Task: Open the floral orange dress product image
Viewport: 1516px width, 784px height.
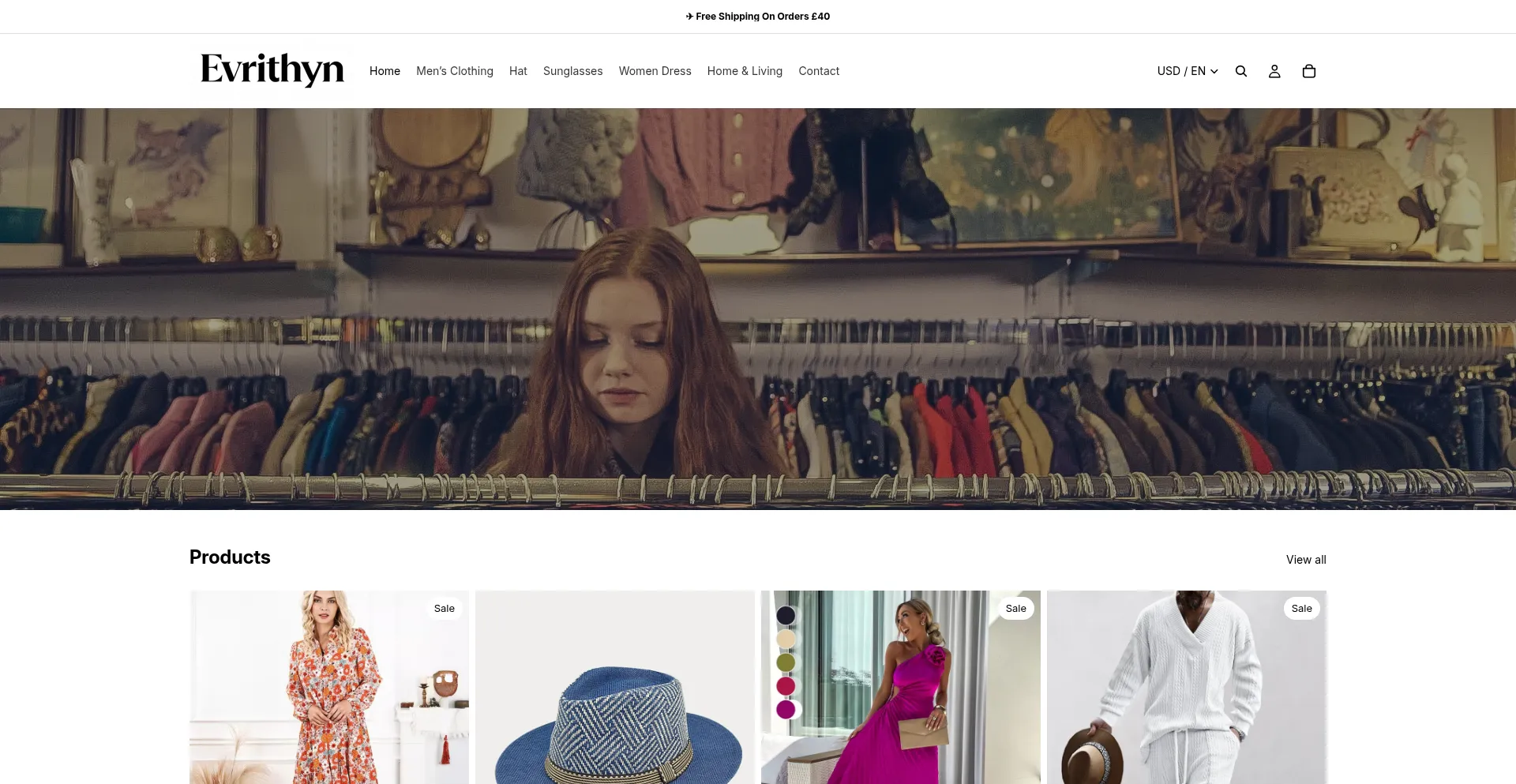Action: click(x=329, y=687)
